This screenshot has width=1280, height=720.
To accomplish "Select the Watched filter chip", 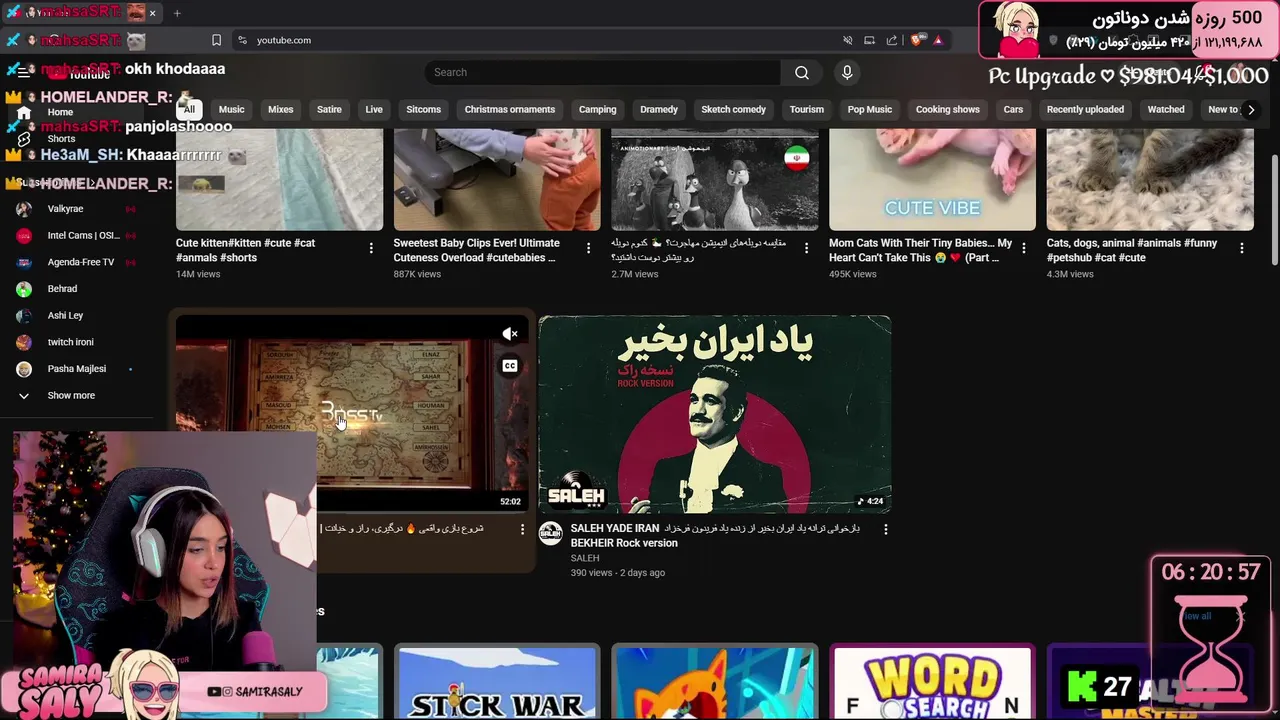I will pyautogui.click(x=1166, y=109).
